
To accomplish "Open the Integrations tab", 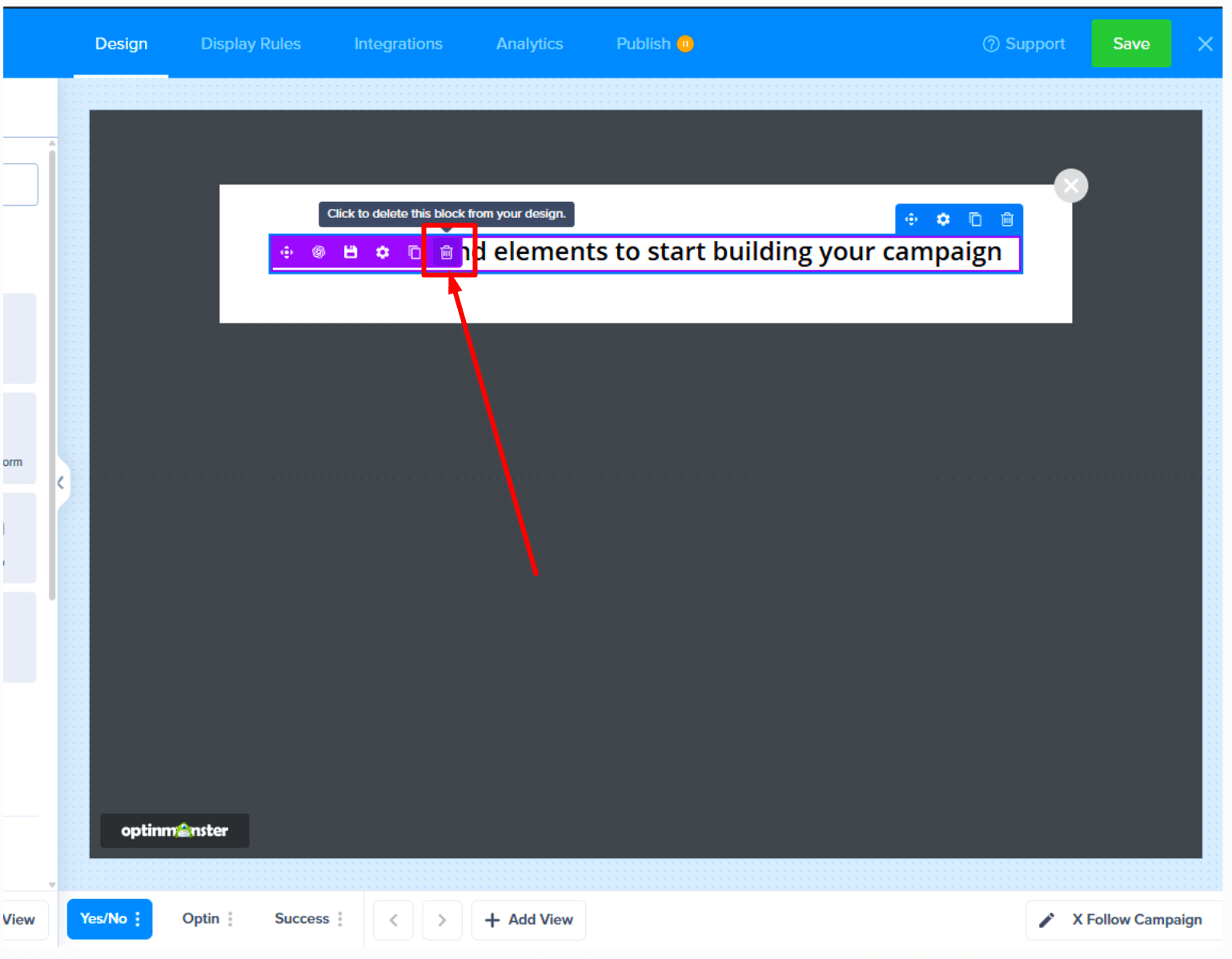I will point(398,44).
